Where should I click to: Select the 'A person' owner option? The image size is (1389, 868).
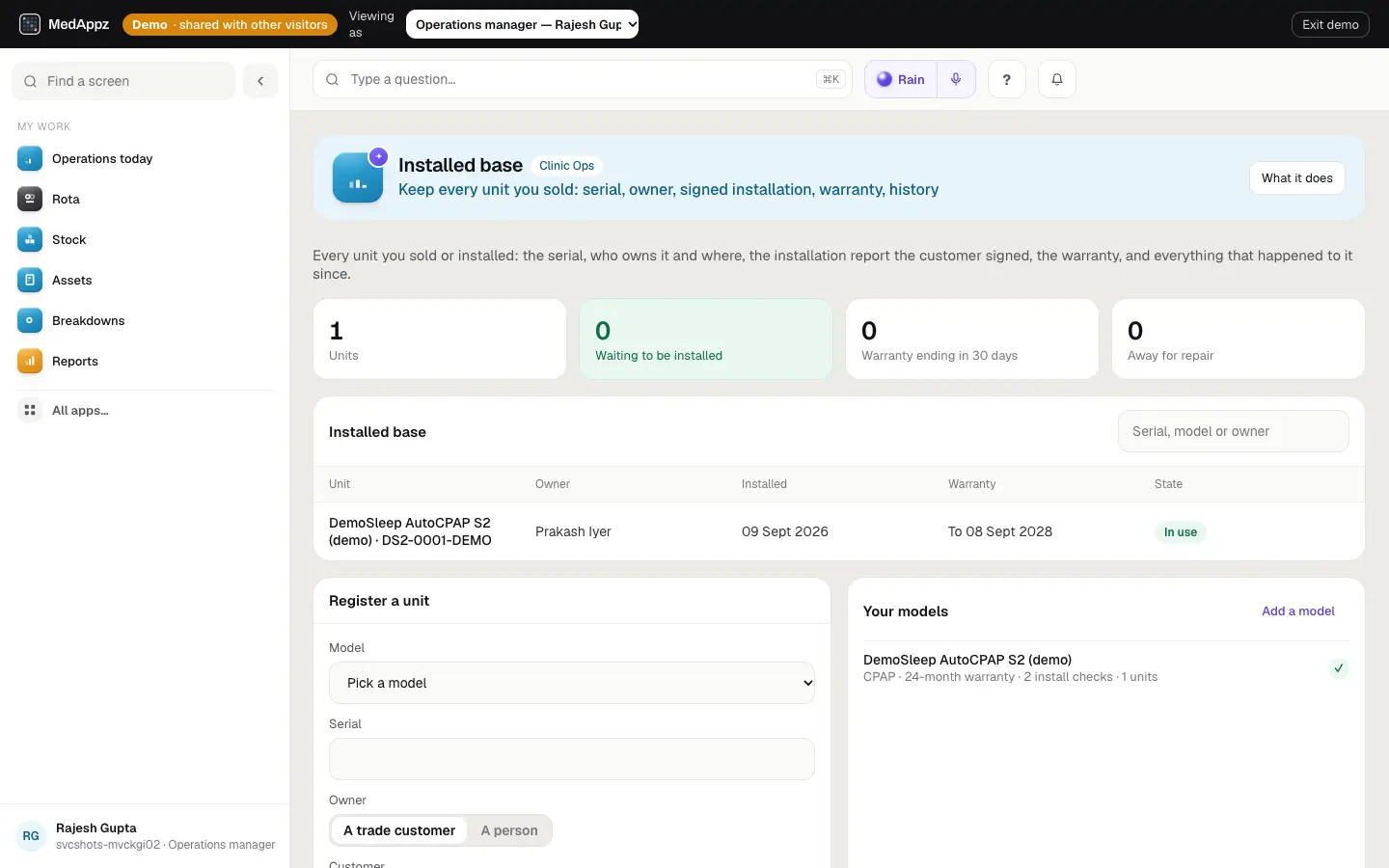509,830
